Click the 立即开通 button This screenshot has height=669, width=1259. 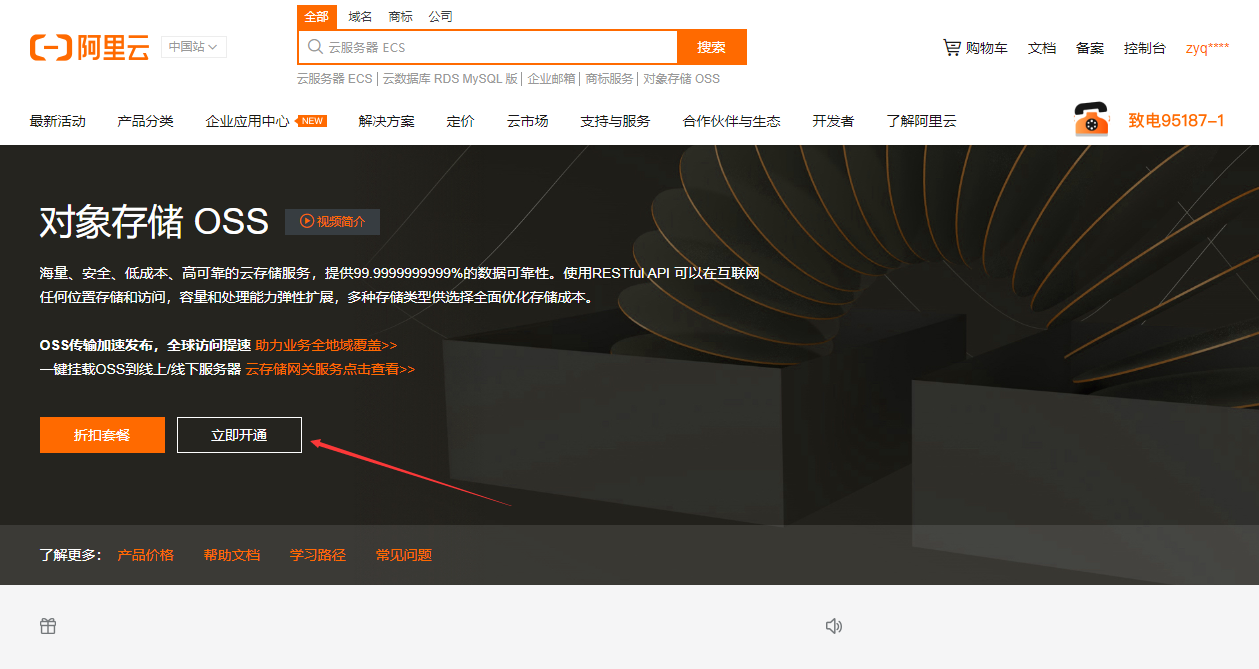[239, 435]
